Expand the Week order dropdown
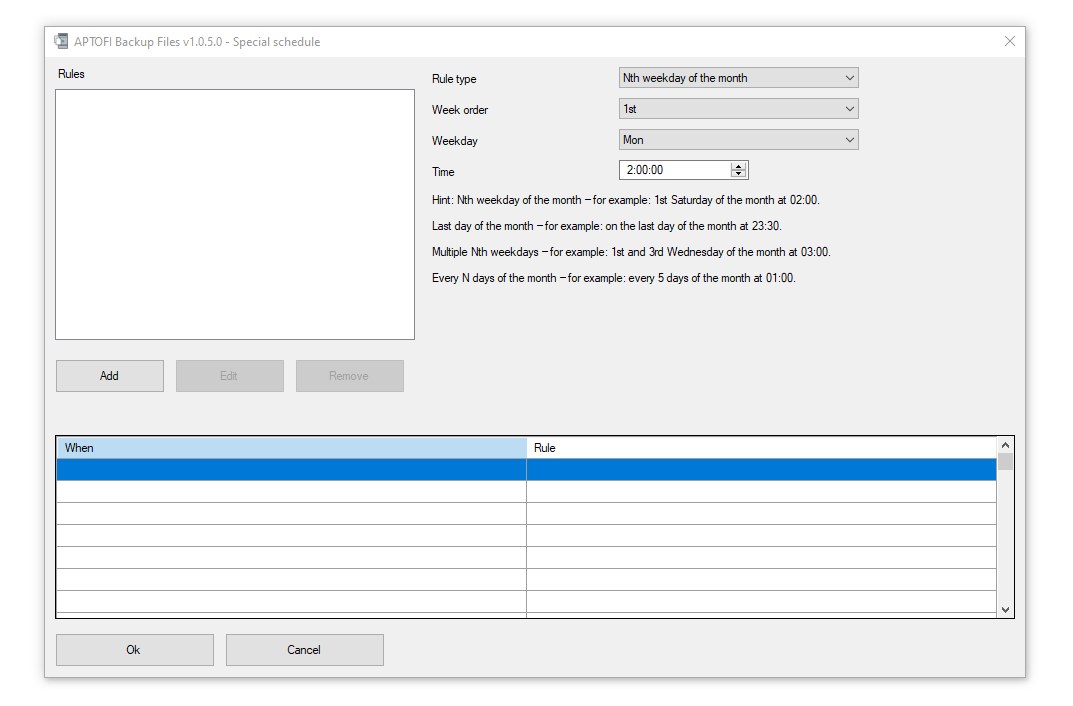 [739, 109]
